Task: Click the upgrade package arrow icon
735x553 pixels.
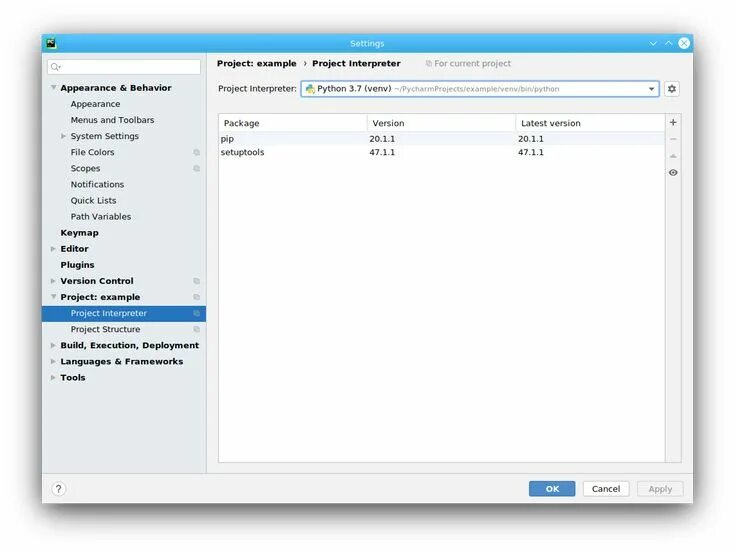Action: (x=673, y=156)
